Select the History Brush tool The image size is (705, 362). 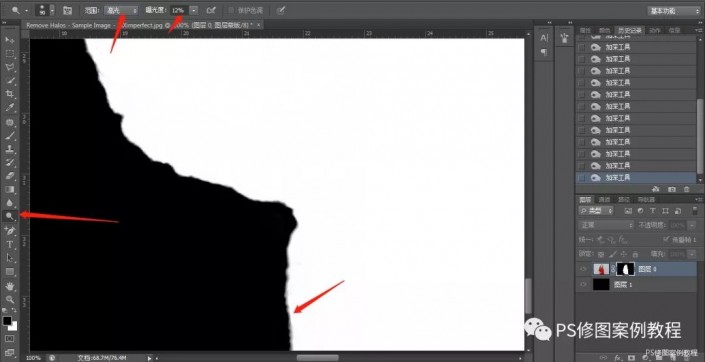pos(9,162)
